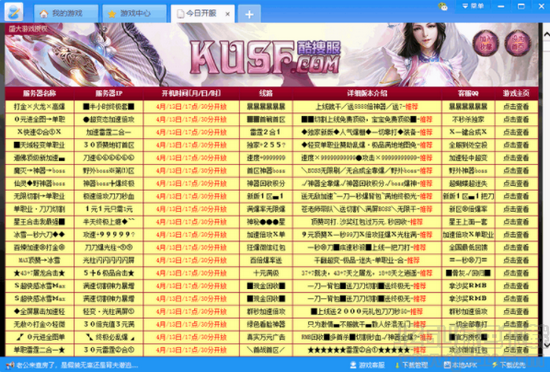Viewport: 550px width, 372px height.
Task: Click the app avatar logo icon
Action: tap(14, 12)
